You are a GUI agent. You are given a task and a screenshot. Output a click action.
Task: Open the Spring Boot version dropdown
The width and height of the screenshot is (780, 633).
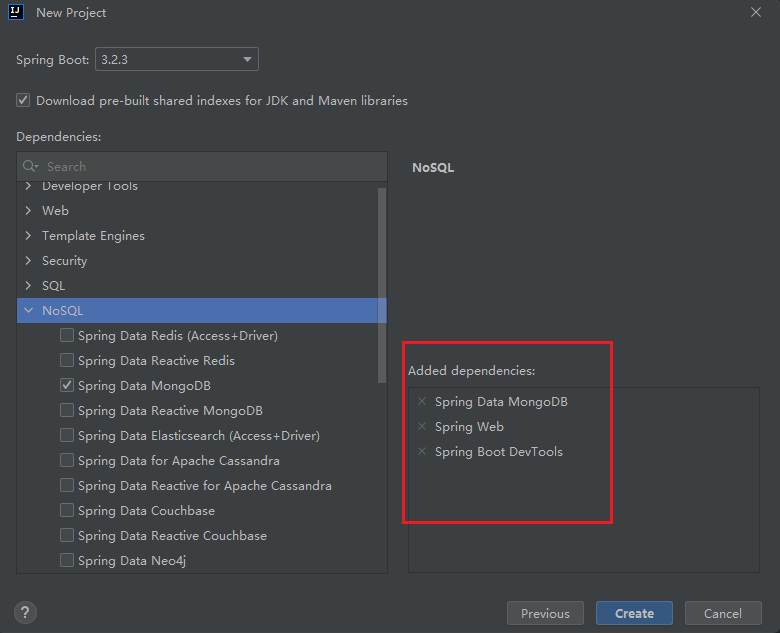177,59
